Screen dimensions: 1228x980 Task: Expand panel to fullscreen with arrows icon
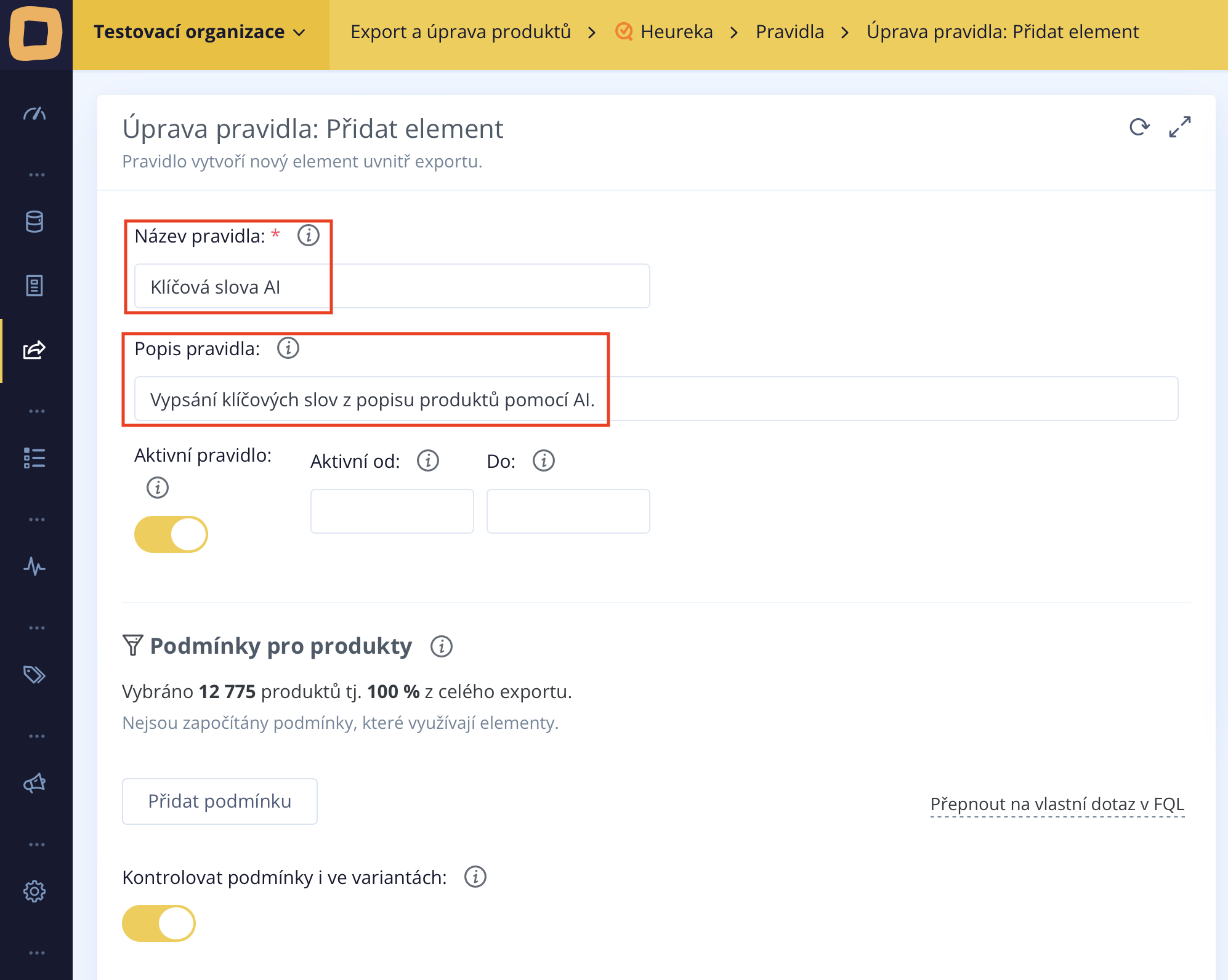pos(1179,127)
